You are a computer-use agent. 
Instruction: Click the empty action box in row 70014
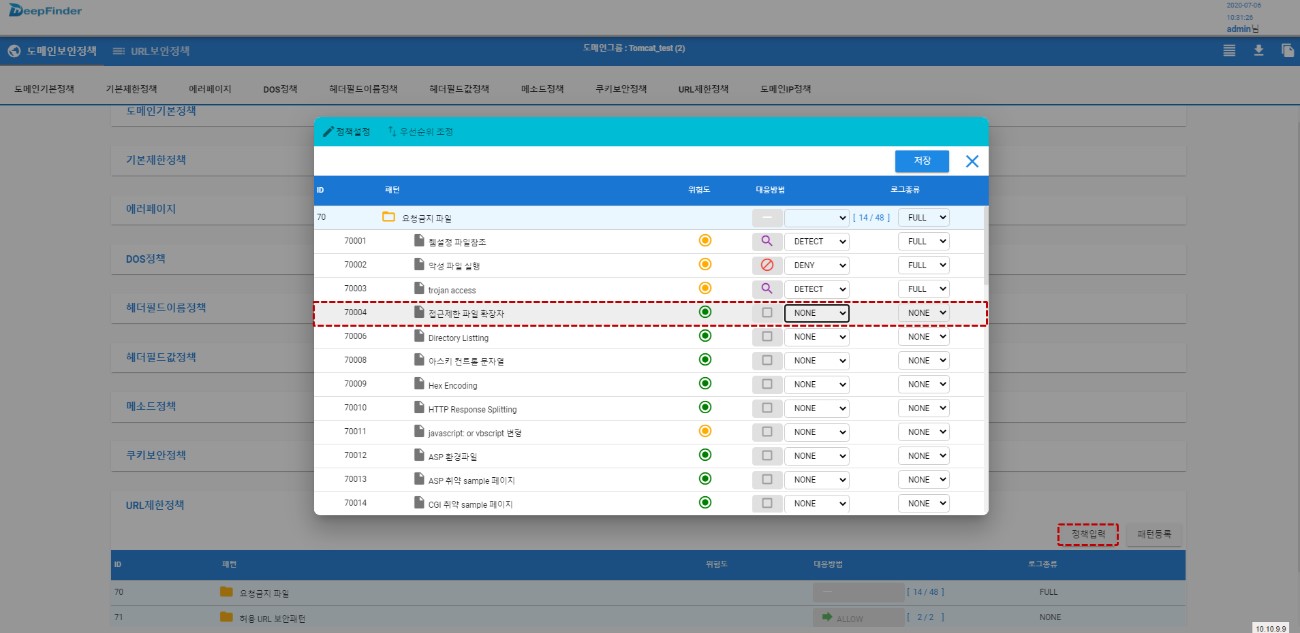tap(767, 503)
